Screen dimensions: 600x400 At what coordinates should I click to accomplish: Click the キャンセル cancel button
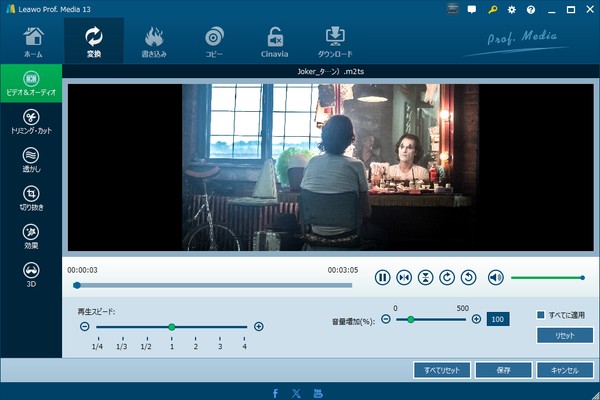pos(565,370)
